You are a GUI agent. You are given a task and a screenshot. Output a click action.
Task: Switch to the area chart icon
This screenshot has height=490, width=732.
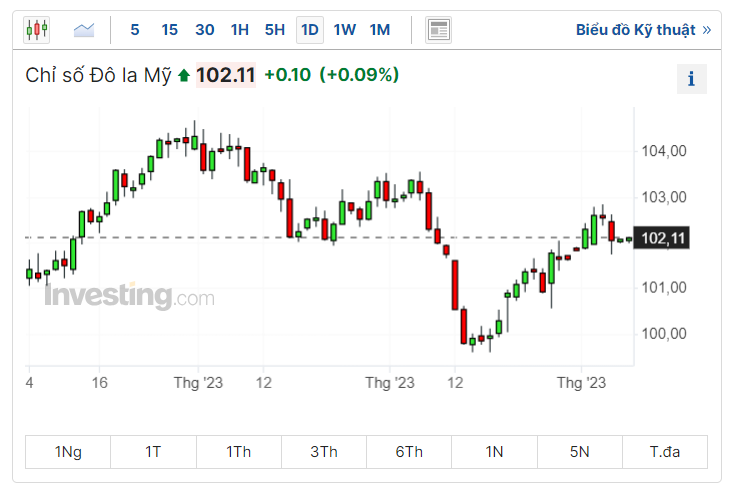tap(84, 29)
